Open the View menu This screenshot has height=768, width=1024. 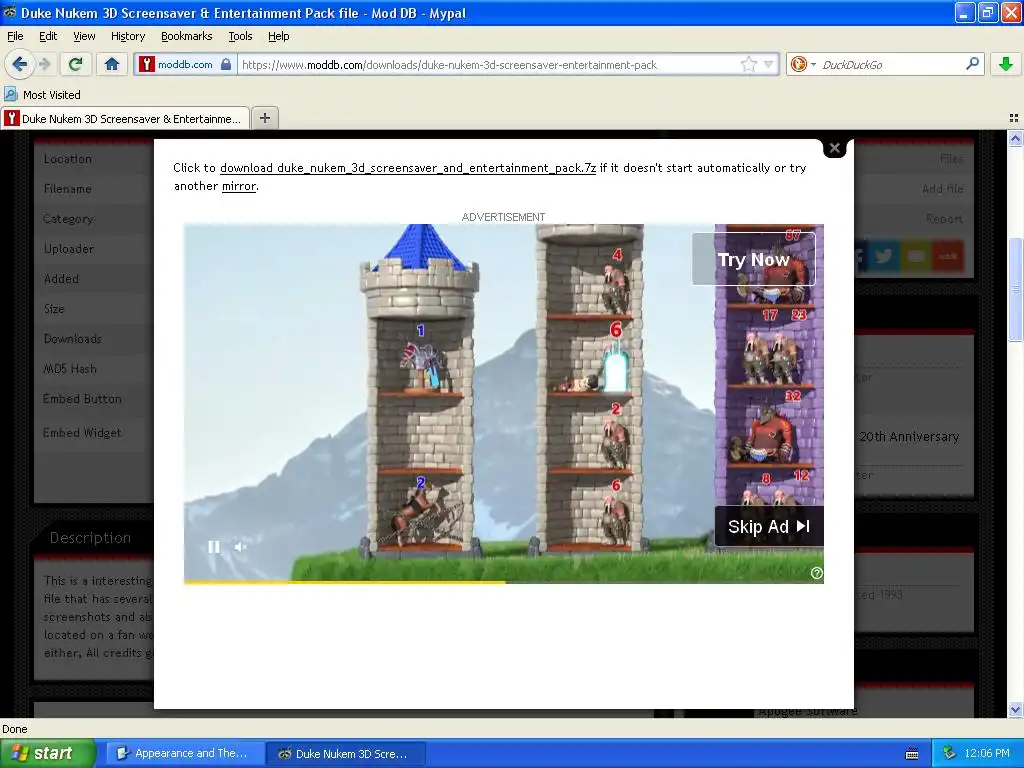pos(84,36)
